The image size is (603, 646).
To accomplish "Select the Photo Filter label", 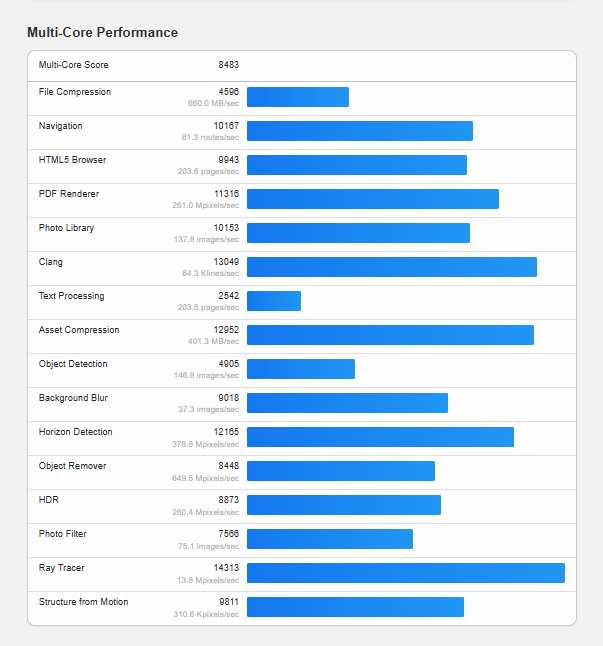I will click(x=63, y=534).
